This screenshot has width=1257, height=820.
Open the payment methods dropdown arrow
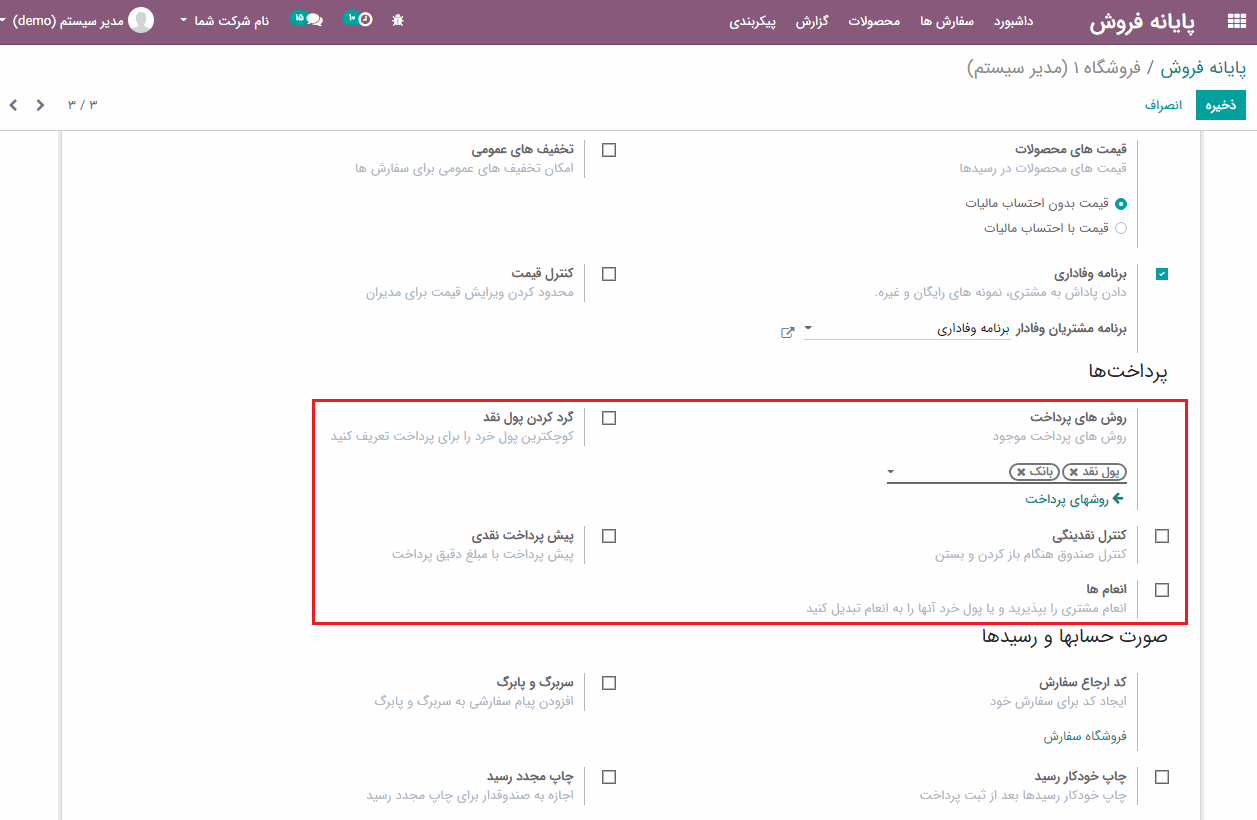tap(891, 471)
